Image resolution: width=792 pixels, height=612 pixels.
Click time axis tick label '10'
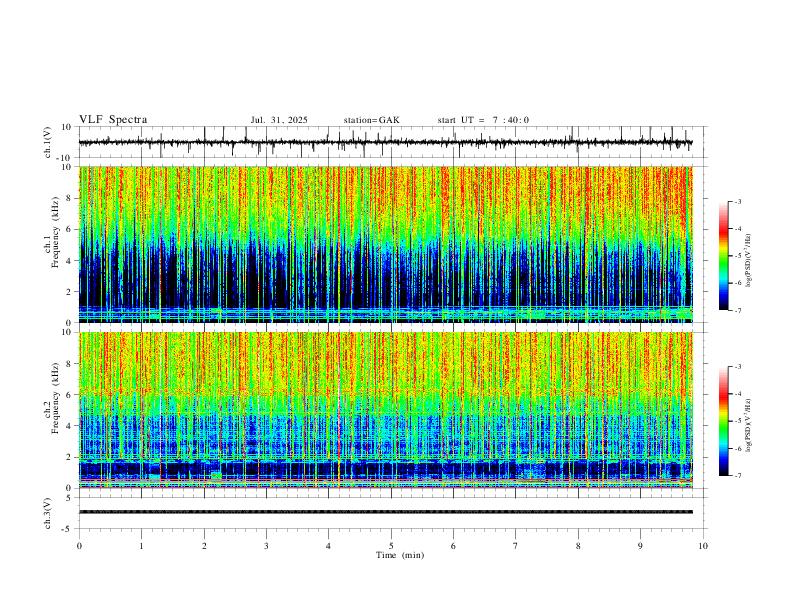pos(703,546)
